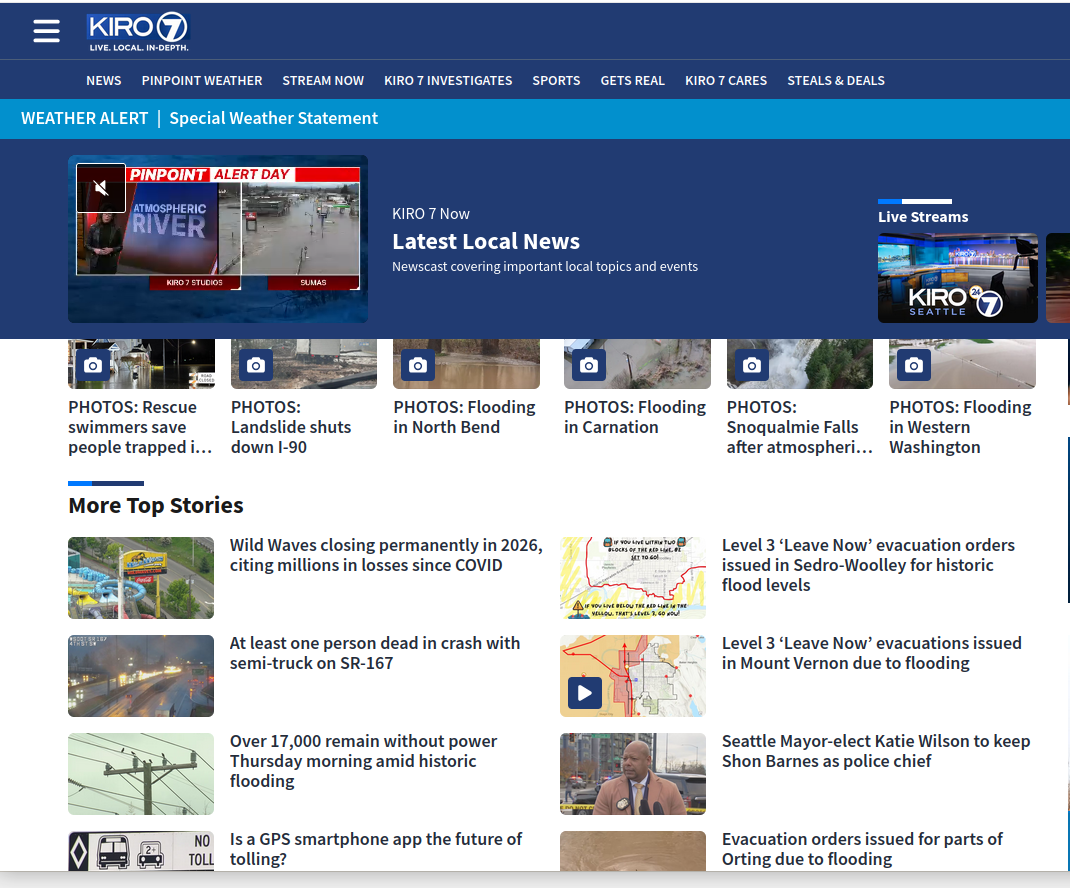Play the Mount Vernon evacuation video
Viewport: 1070px width, 888px height.
pyautogui.click(x=584, y=692)
